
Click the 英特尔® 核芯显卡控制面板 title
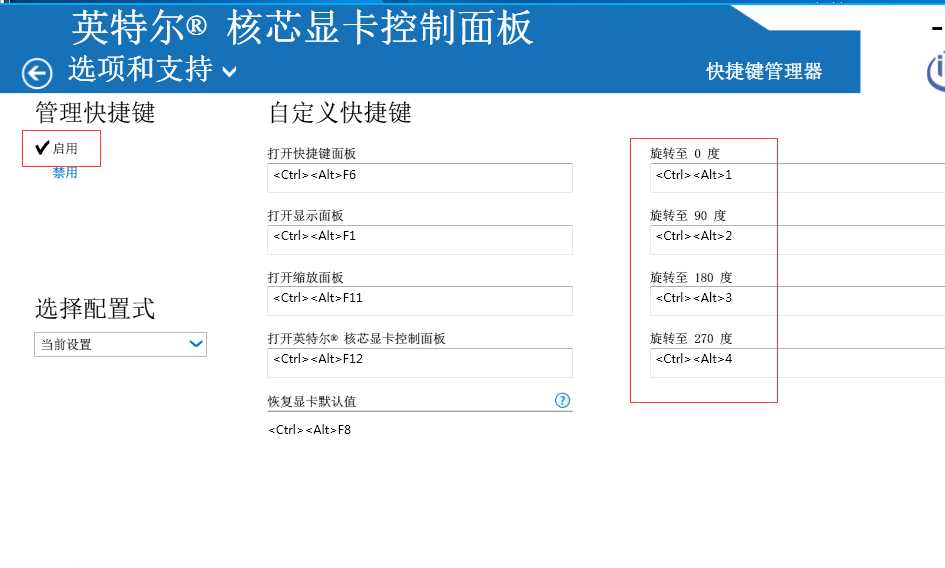point(302,28)
